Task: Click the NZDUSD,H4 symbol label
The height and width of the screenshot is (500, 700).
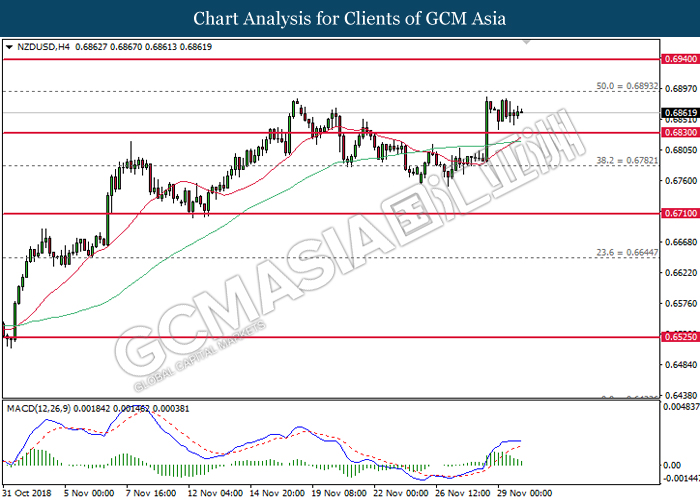Action: point(43,47)
